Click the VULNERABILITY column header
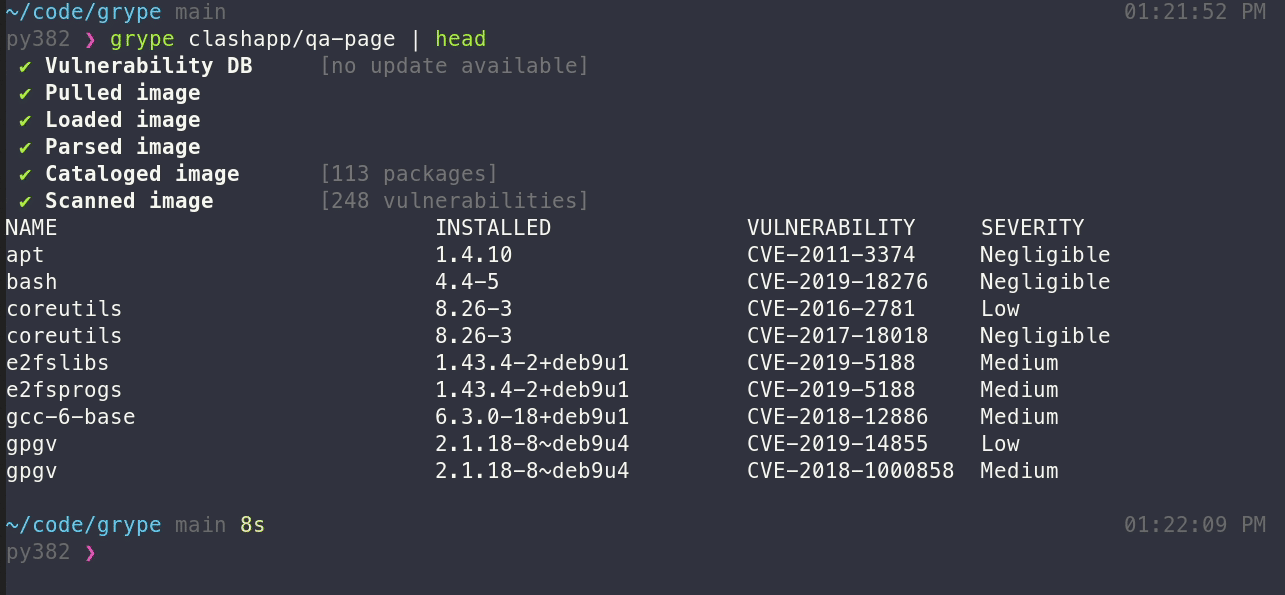 click(831, 228)
